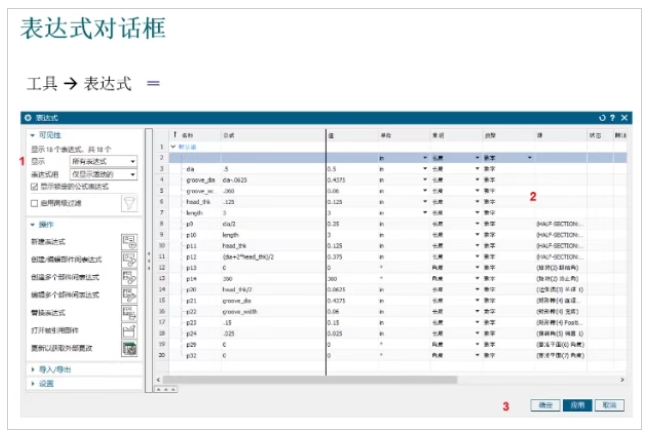Click the scrollbar left arrow under the table
649x433 pixels.
[x=158, y=380]
